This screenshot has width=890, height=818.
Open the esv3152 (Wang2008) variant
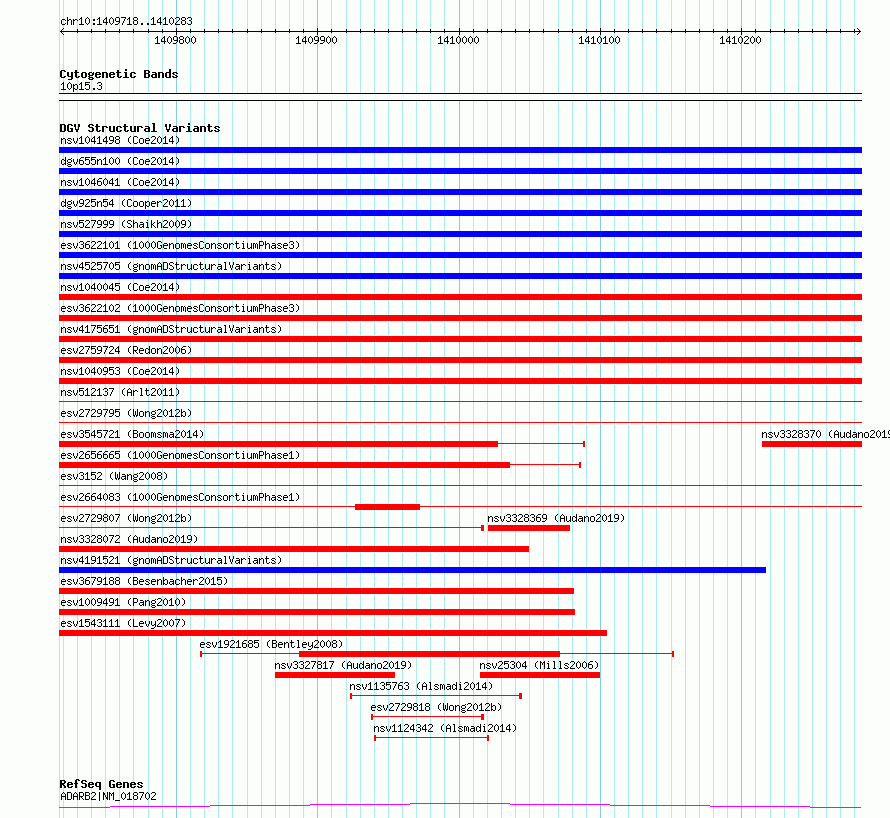point(114,476)
